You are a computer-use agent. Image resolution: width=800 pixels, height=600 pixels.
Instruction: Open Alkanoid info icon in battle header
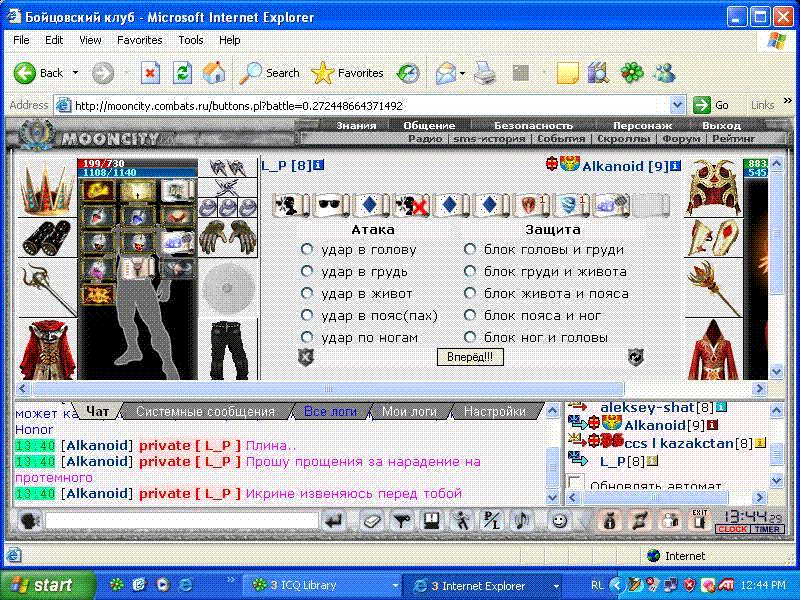click(674, 166)
